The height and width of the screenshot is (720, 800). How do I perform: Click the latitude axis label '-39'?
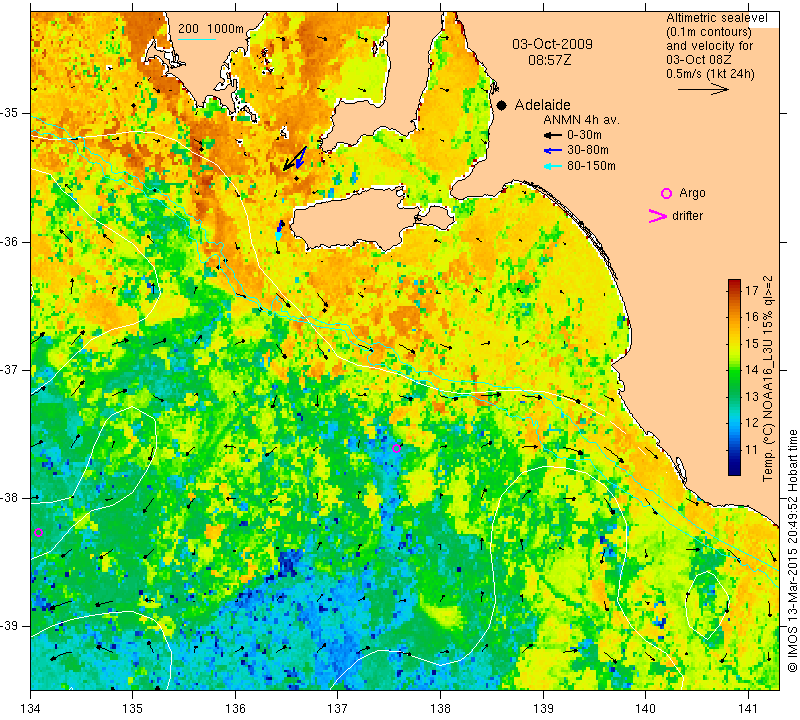tap(9, 626)
